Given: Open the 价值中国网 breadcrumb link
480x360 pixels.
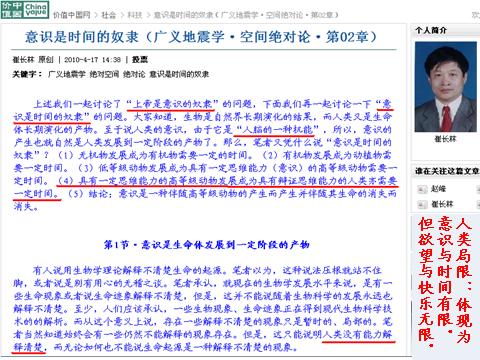Looking at the screenshot, I should 71,15.
